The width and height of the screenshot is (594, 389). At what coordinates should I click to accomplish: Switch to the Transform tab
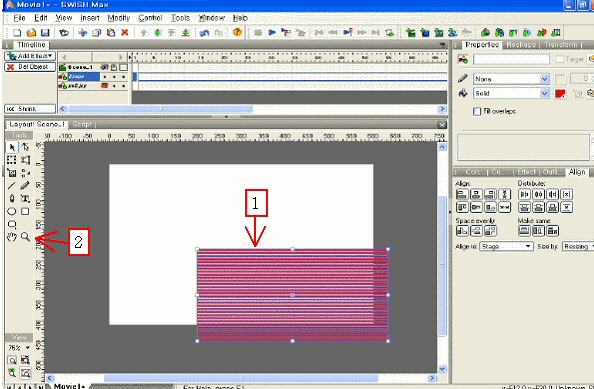click(561, 45)
